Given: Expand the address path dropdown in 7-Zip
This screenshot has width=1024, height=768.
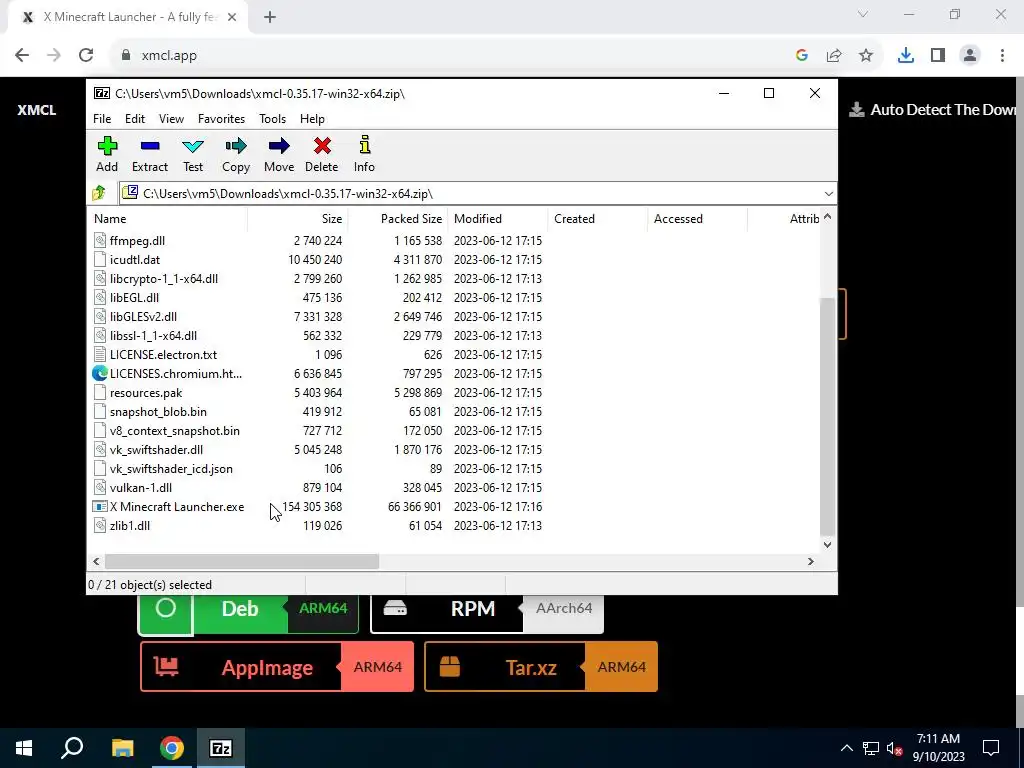Looking at the screenshot, I should (x=828, y=194).
